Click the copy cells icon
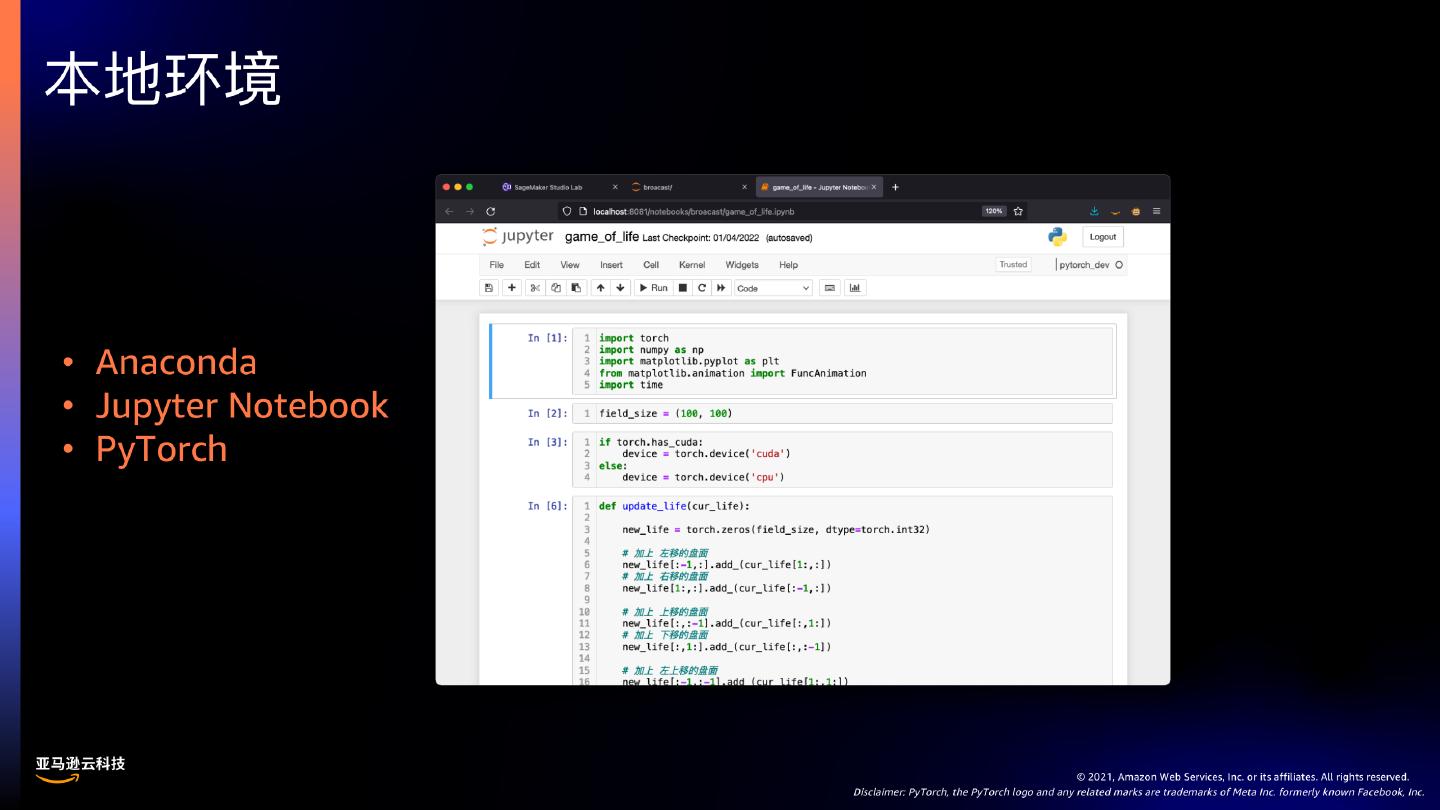This screenshot has height=810, width=1440. tap(556, 288)
